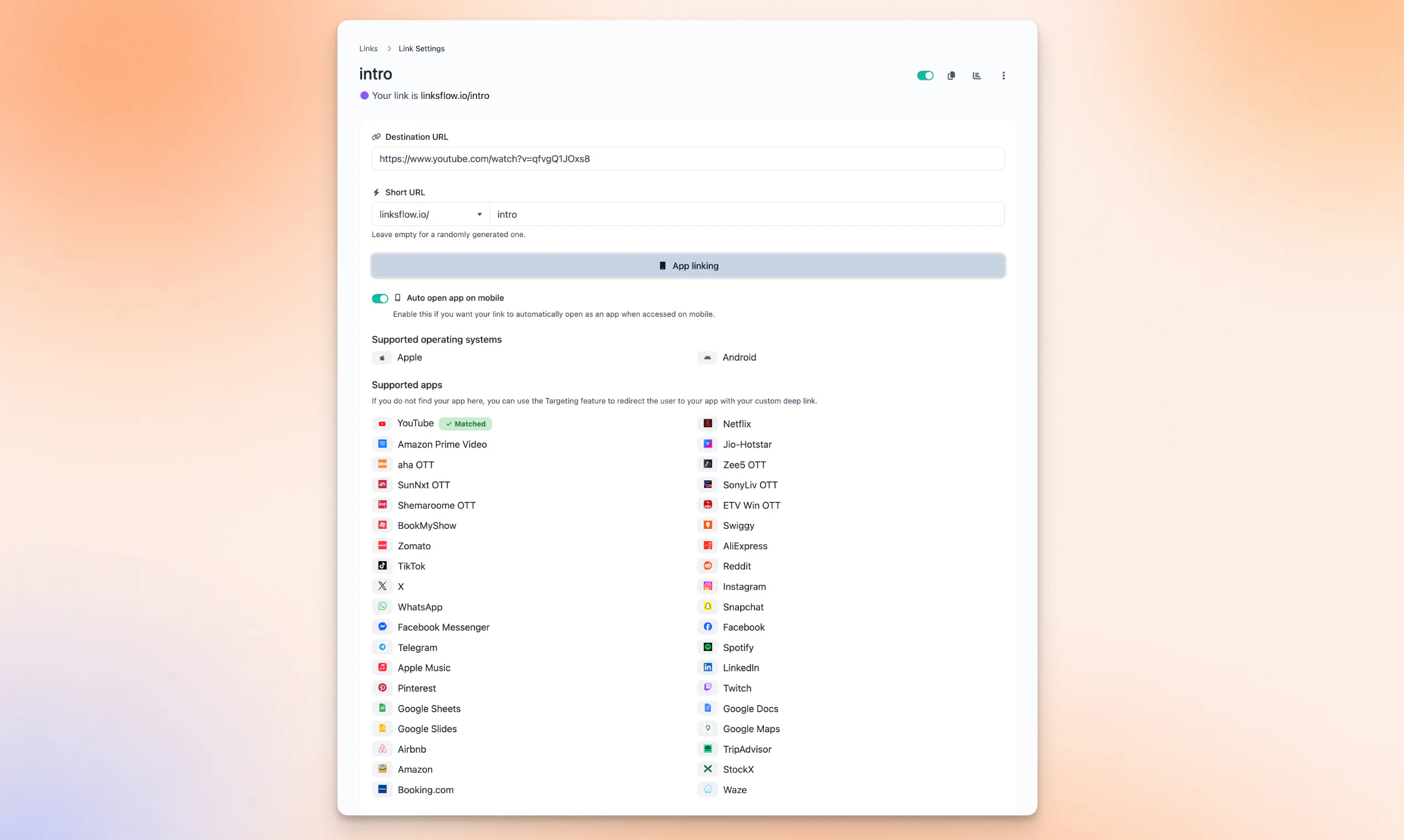The height and width of the screenshot is (840, 1404).
Task: Click the Google Docs icon
Action: point(708,708)
